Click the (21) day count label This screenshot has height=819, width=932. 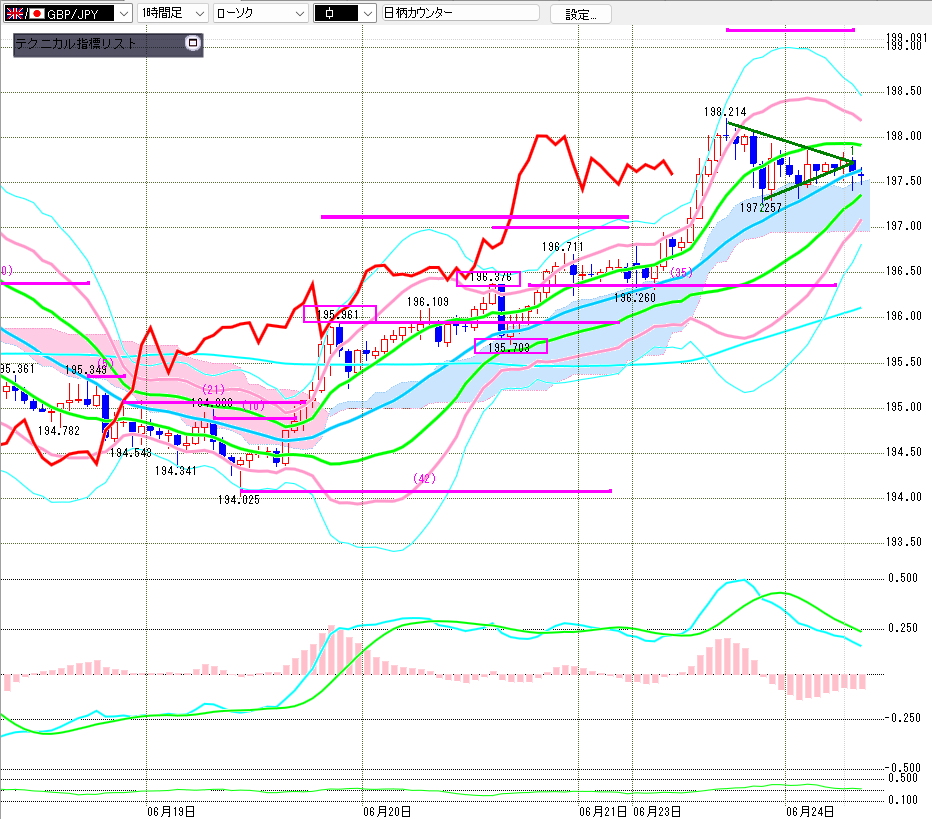(x=213, y=389)
